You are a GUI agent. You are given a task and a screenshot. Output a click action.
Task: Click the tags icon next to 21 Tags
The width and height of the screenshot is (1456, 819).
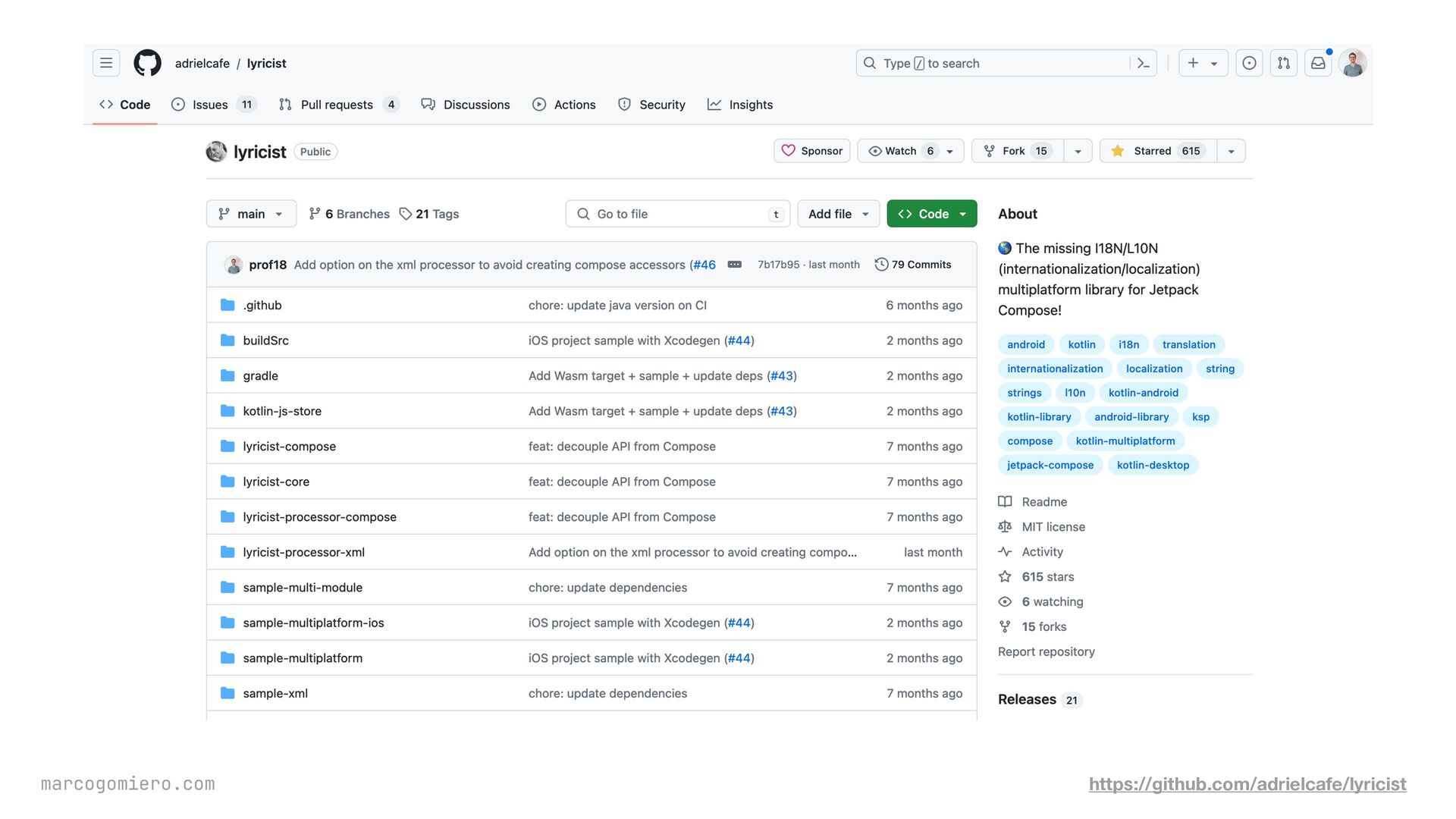[x=406, y=214]
